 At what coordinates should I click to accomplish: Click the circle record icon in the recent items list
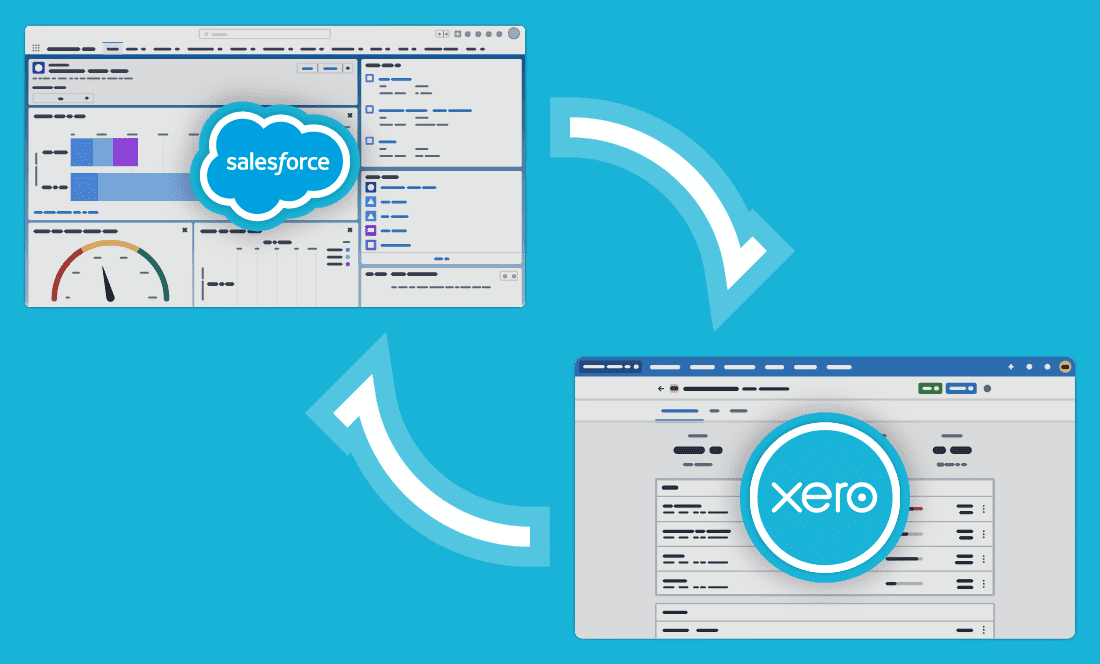coord(370,187)
